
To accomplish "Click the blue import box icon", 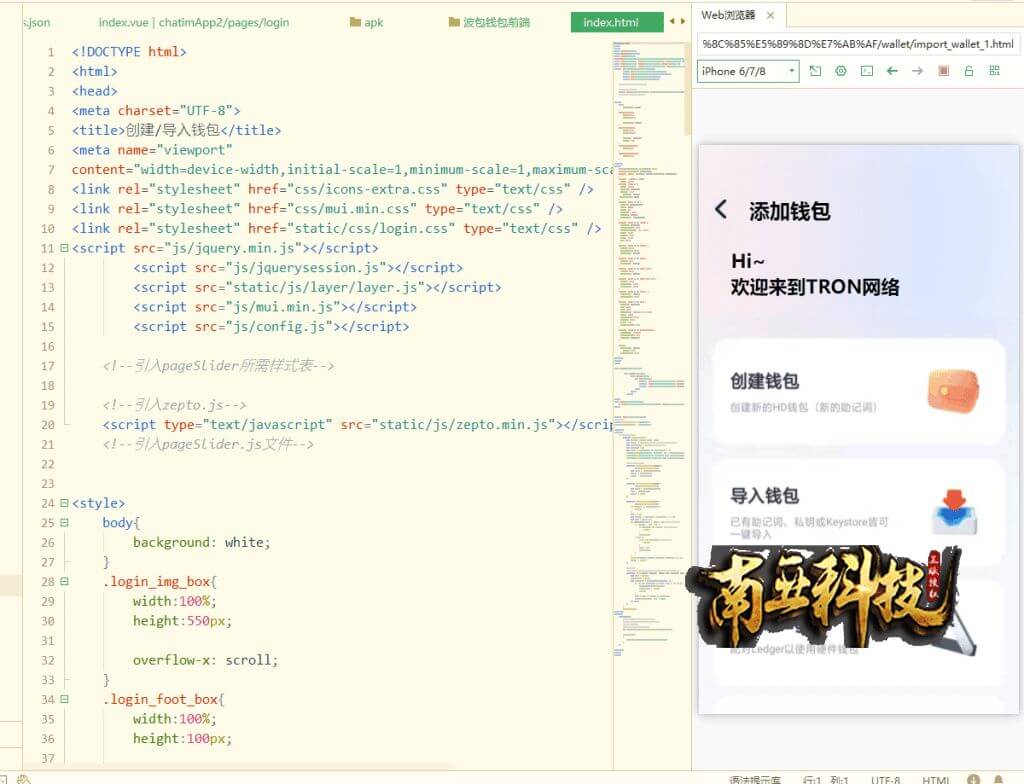I will tap(954, 512).
